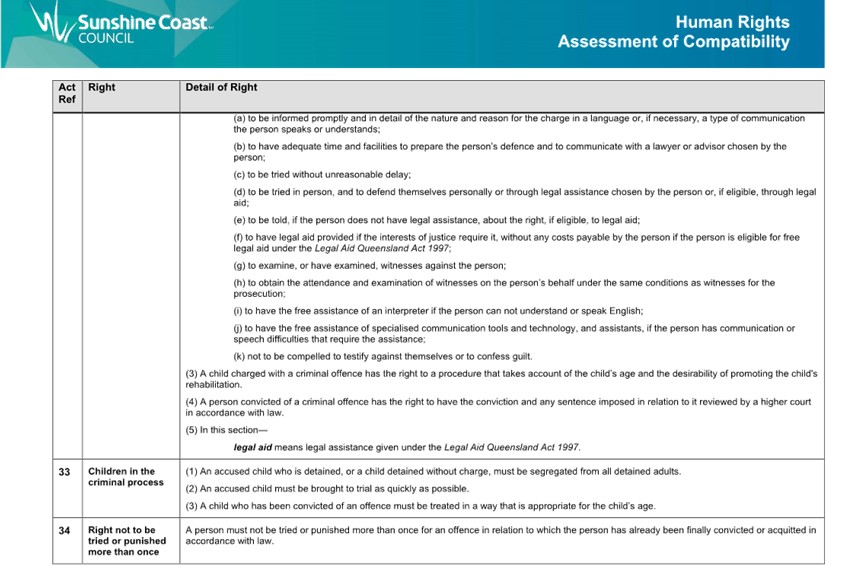This screenshot has width=842, height=580.
Task: Select row number 34 in Act Ref column
Action: coord(65,530)
